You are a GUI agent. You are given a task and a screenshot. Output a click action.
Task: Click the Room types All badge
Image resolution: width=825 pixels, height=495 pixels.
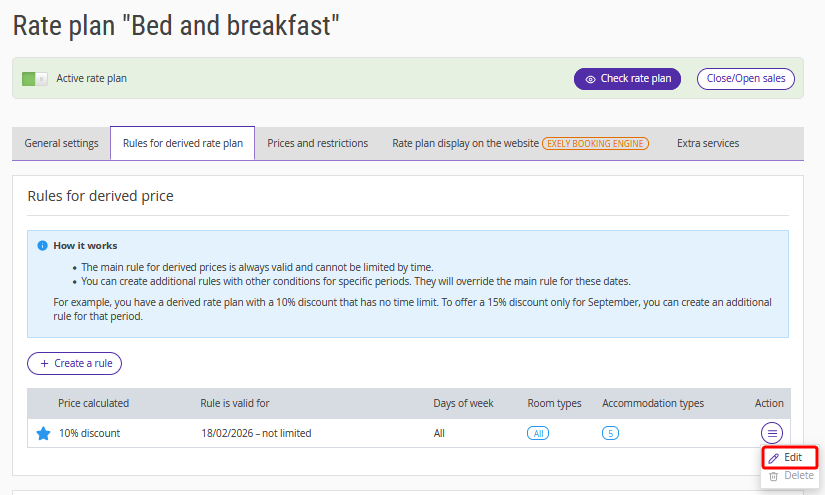[538, 433]
